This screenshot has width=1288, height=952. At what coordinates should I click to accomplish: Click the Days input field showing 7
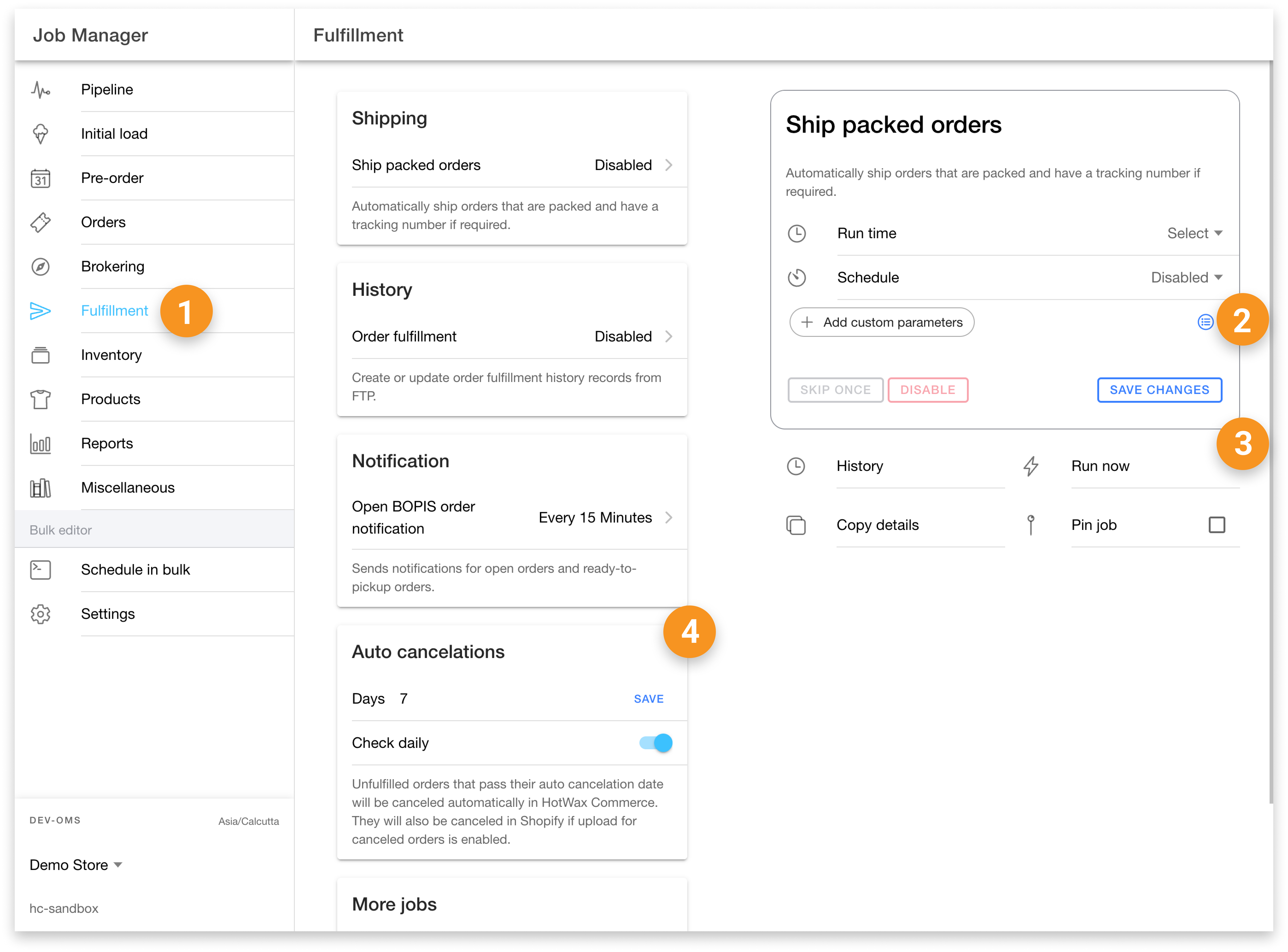[403, 699]
